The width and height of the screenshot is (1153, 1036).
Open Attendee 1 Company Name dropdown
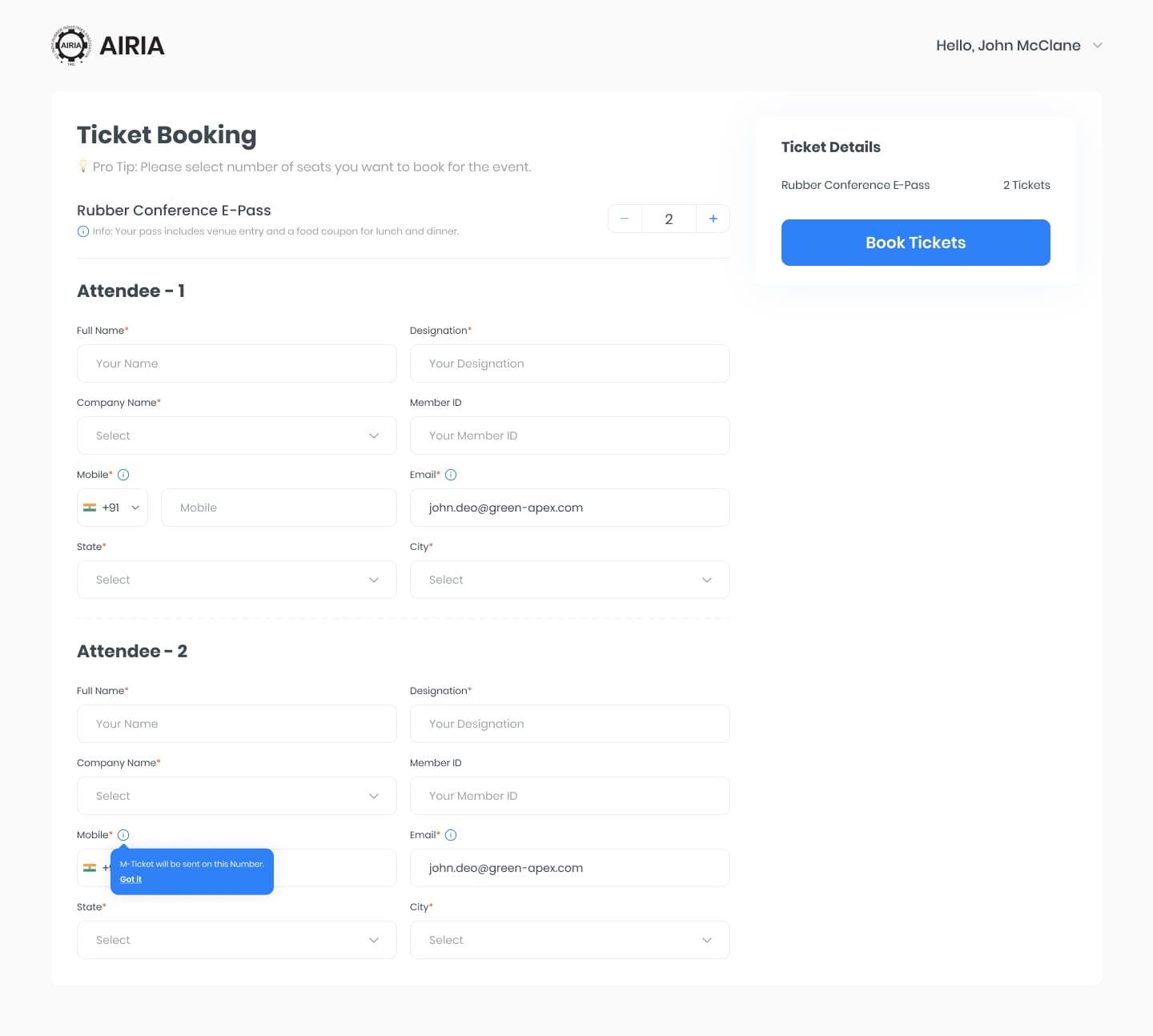point(237,436)
